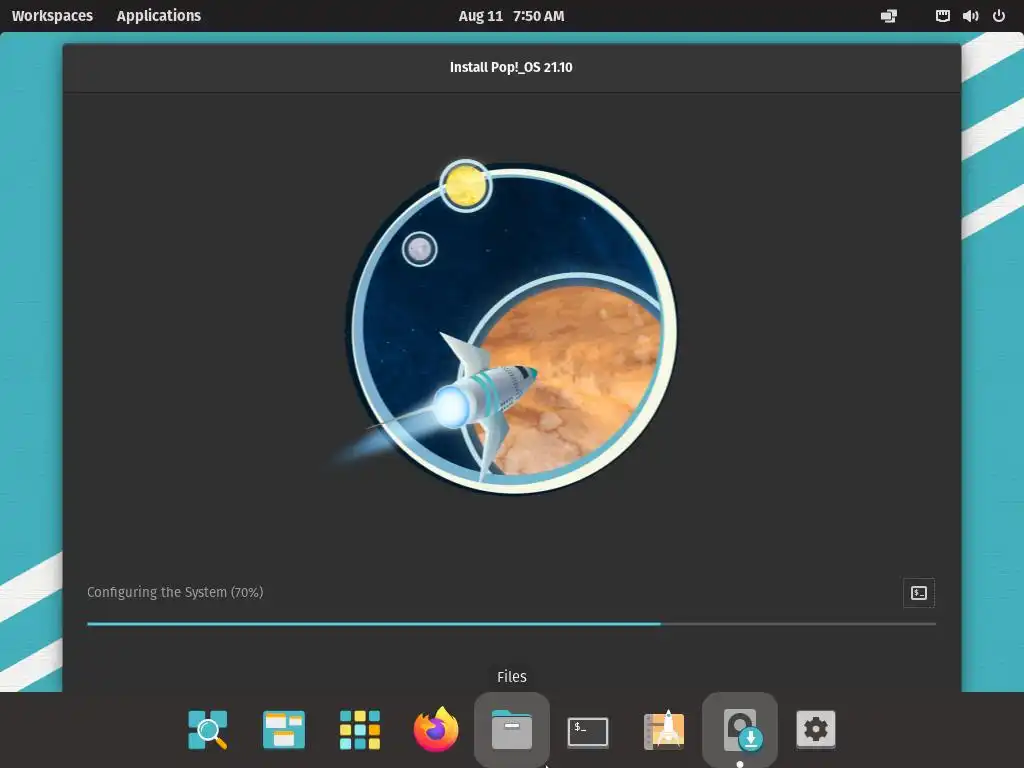Open the Applications menu in top bar
This screenshot has height=768, width=1024.
point(159,16)
